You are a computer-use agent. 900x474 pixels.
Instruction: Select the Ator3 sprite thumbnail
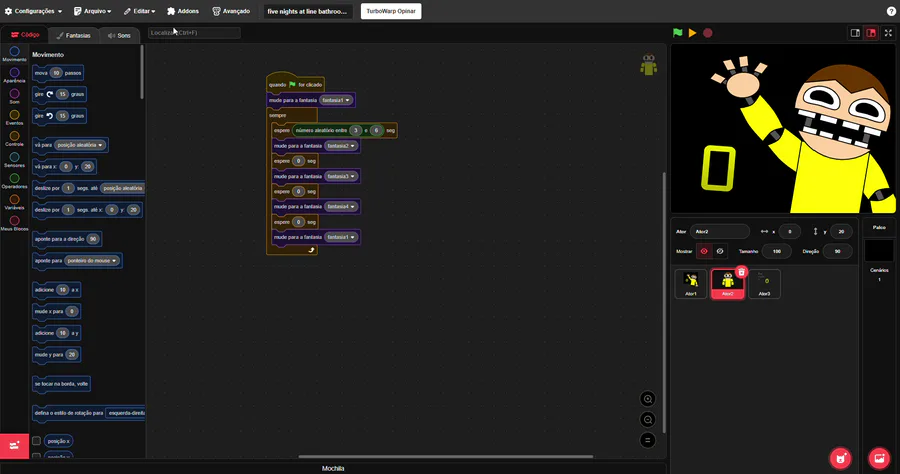pyautogui.click(x=765, y=284)
